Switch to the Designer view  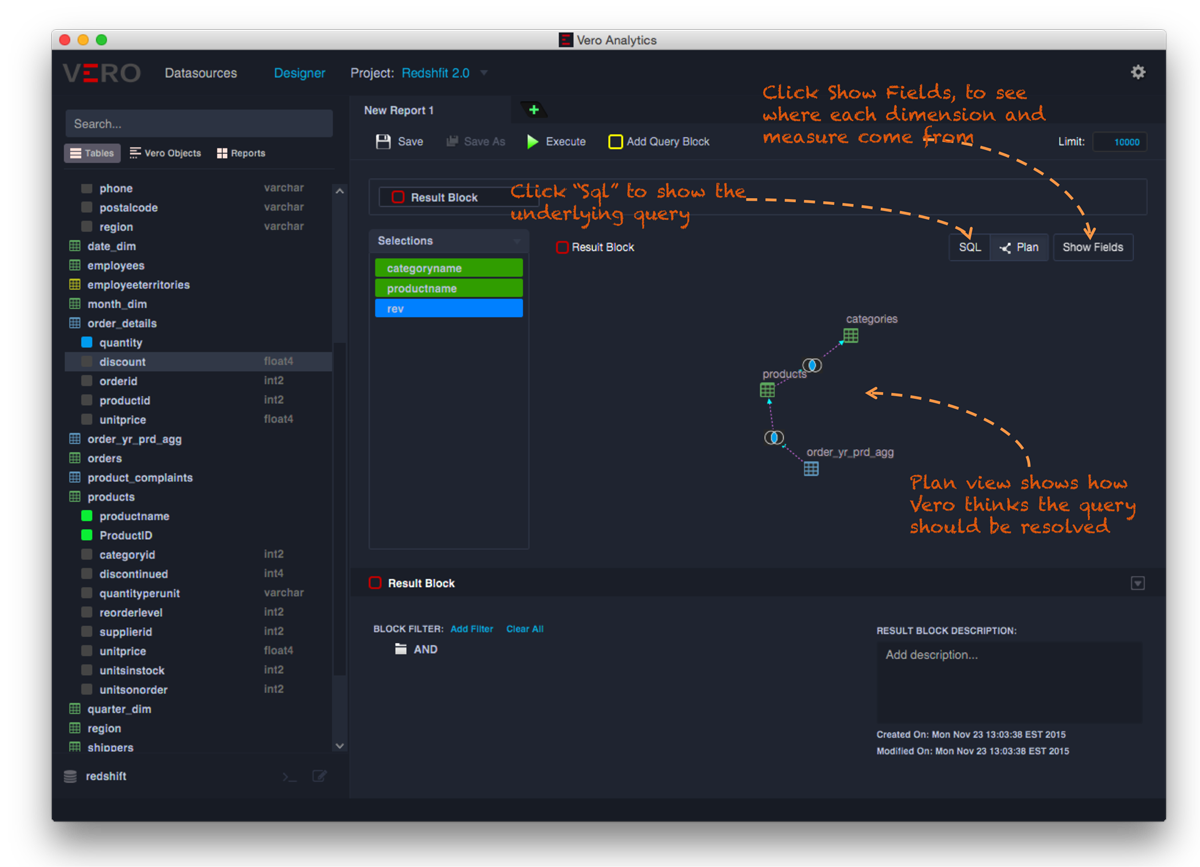coord(299,72)
